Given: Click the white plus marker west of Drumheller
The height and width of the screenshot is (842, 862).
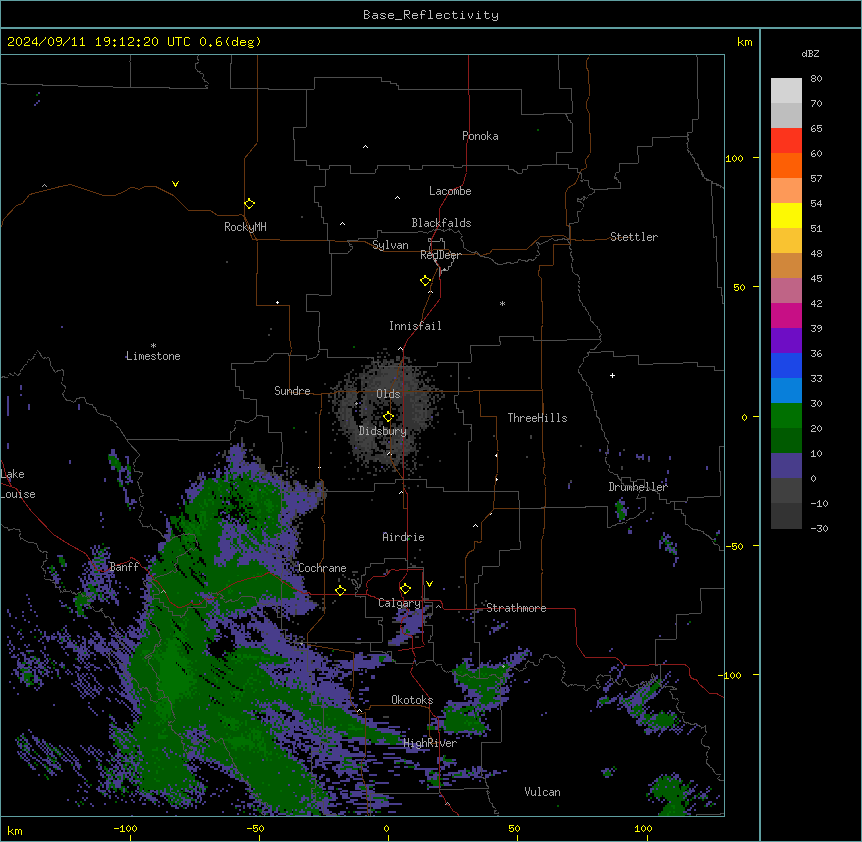Looking at the screenshot, I should tap(612, 375).
